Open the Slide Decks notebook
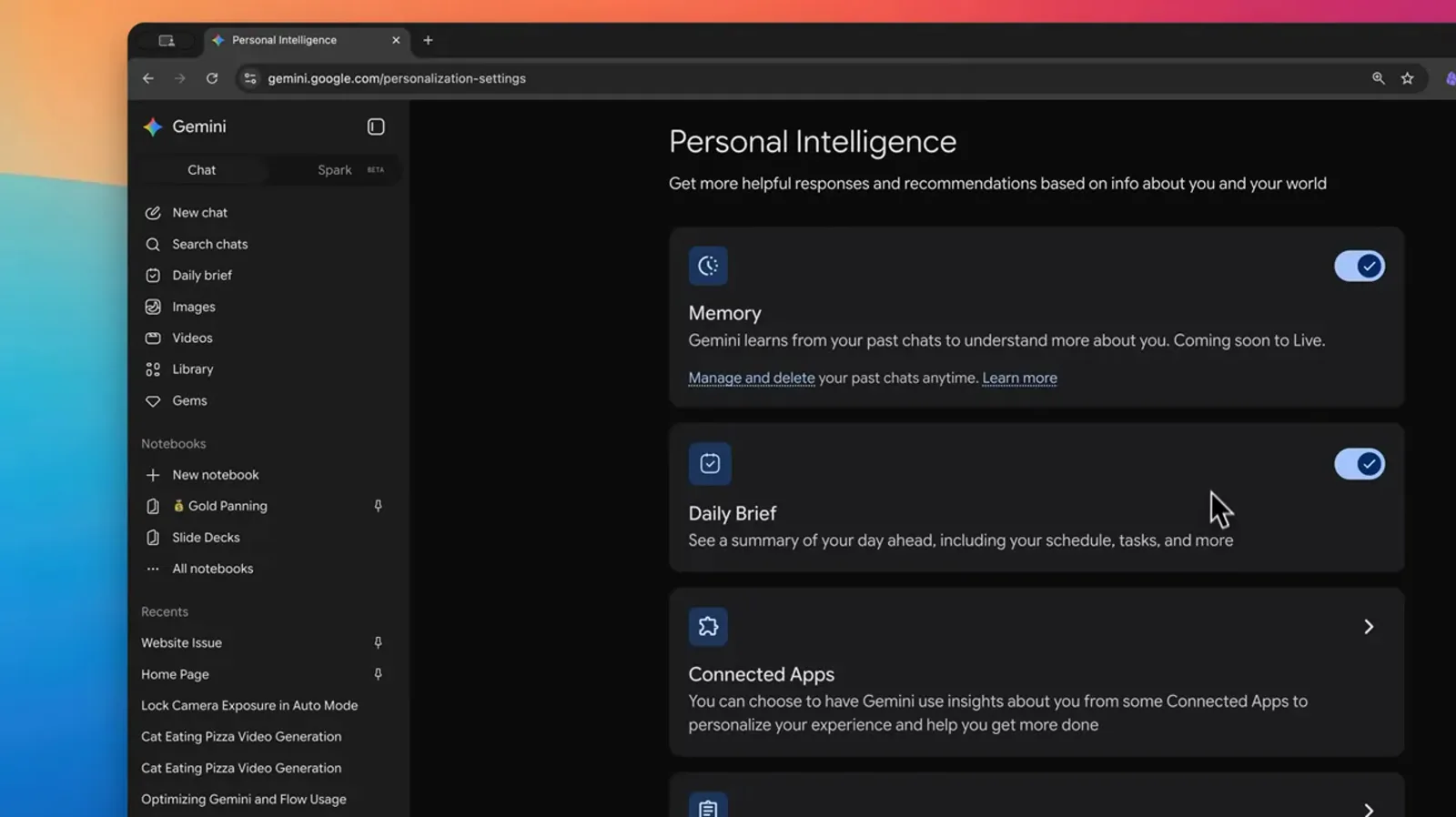The image size is (1456, 817). (x=206, y=538)
